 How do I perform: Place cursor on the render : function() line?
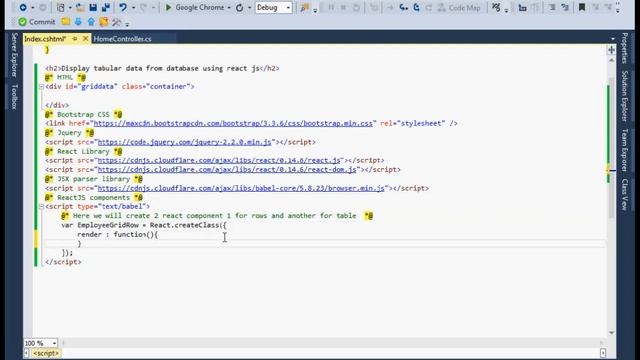point(118,234)
